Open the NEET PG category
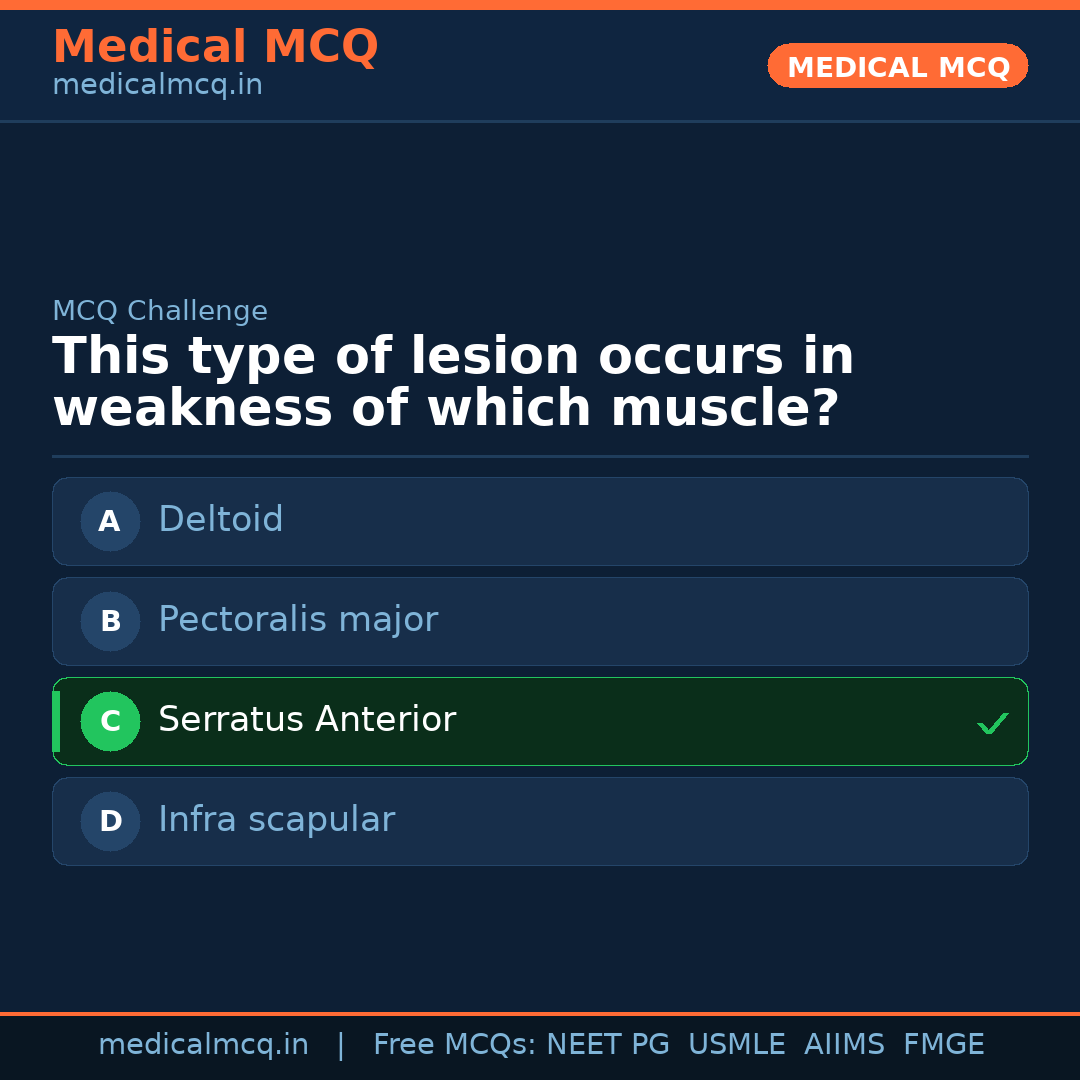This screenshot has width=1080, height=1080. tap(607, 1044)
